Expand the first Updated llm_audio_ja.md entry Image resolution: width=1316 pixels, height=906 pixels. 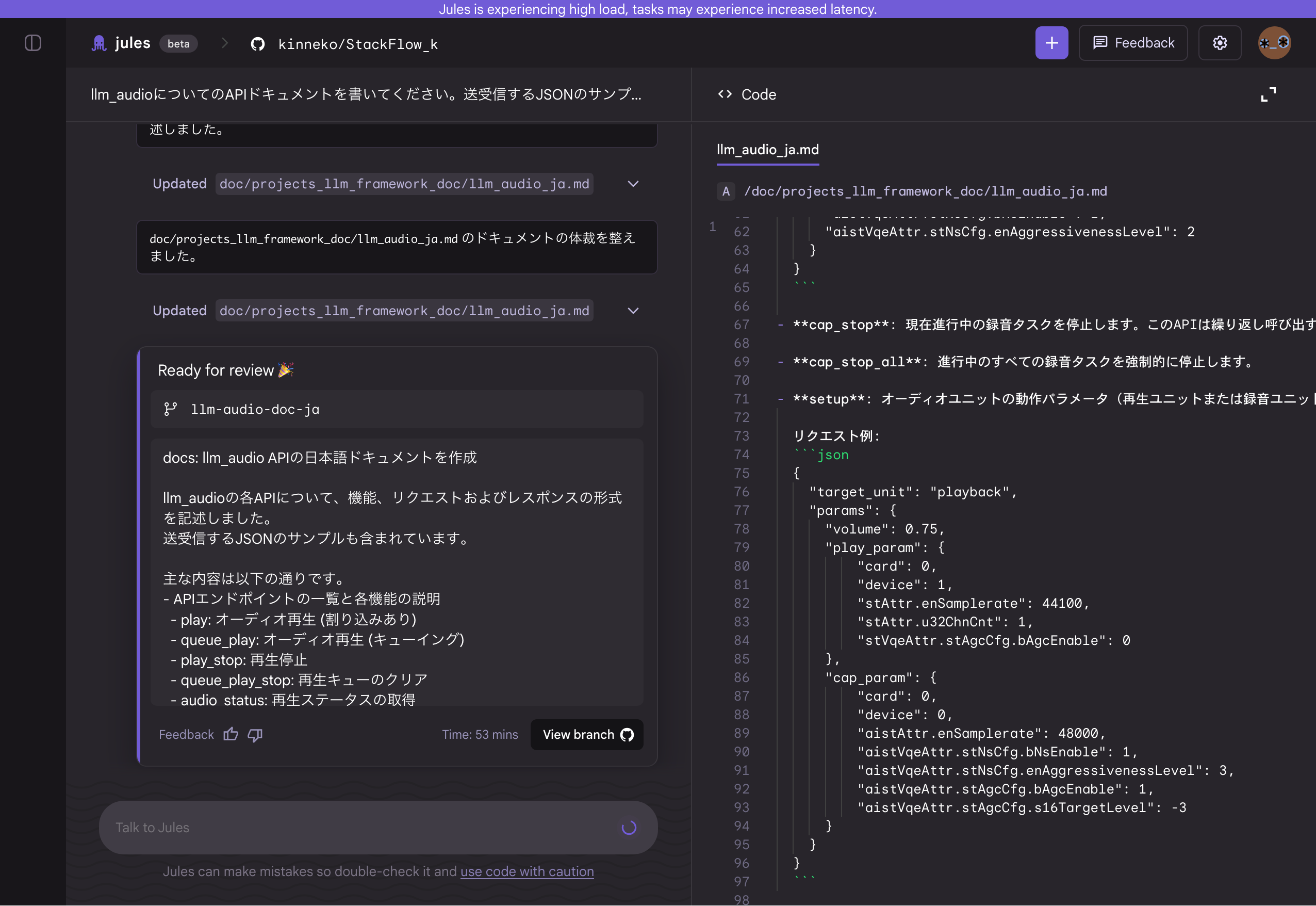coord(633,184)
